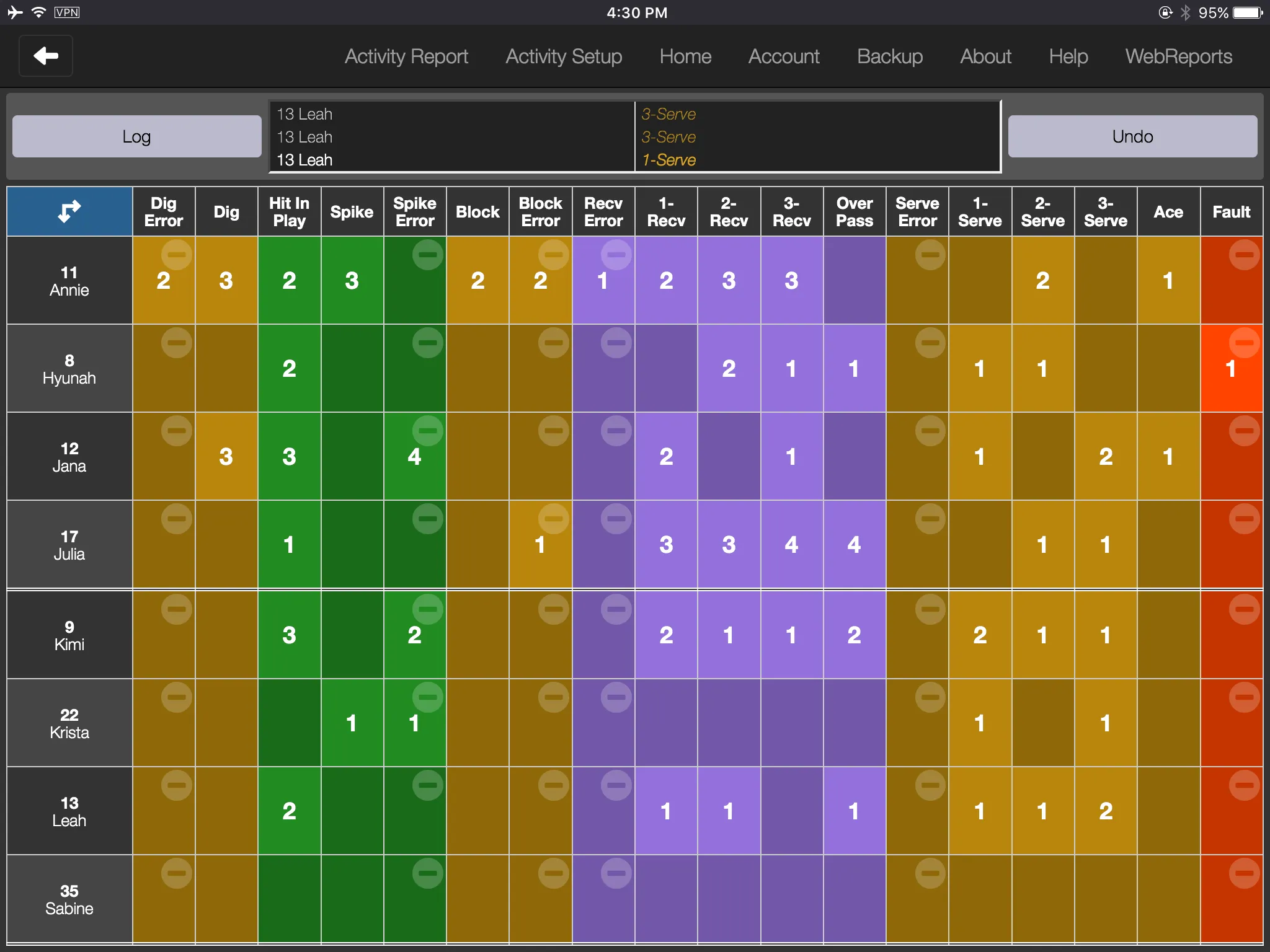Screen dimensions: 1270x952
Task: Click the Log button
Action: click(137, 135)
